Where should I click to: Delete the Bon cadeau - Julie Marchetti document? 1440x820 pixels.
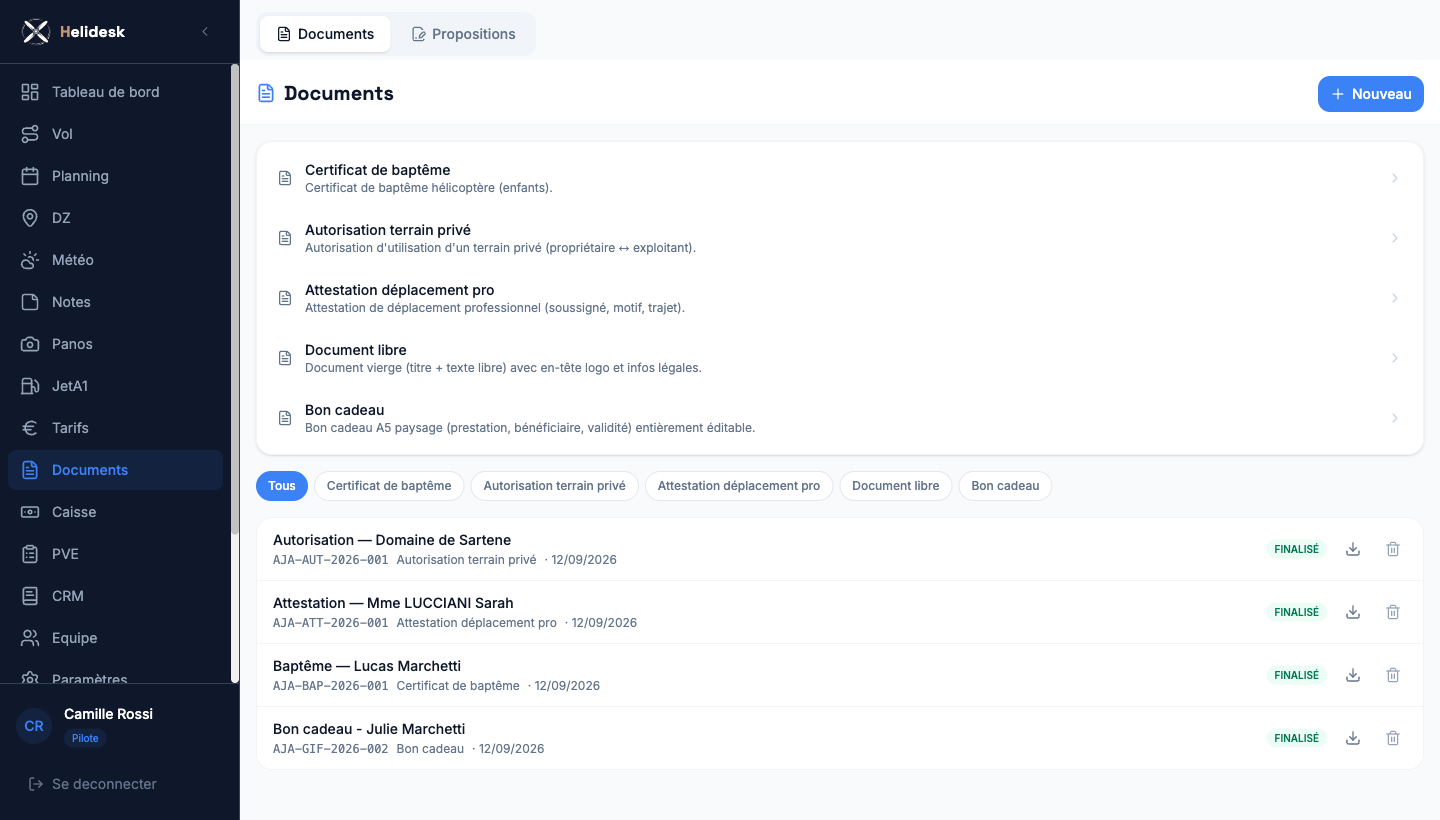tap(1393, 738)
